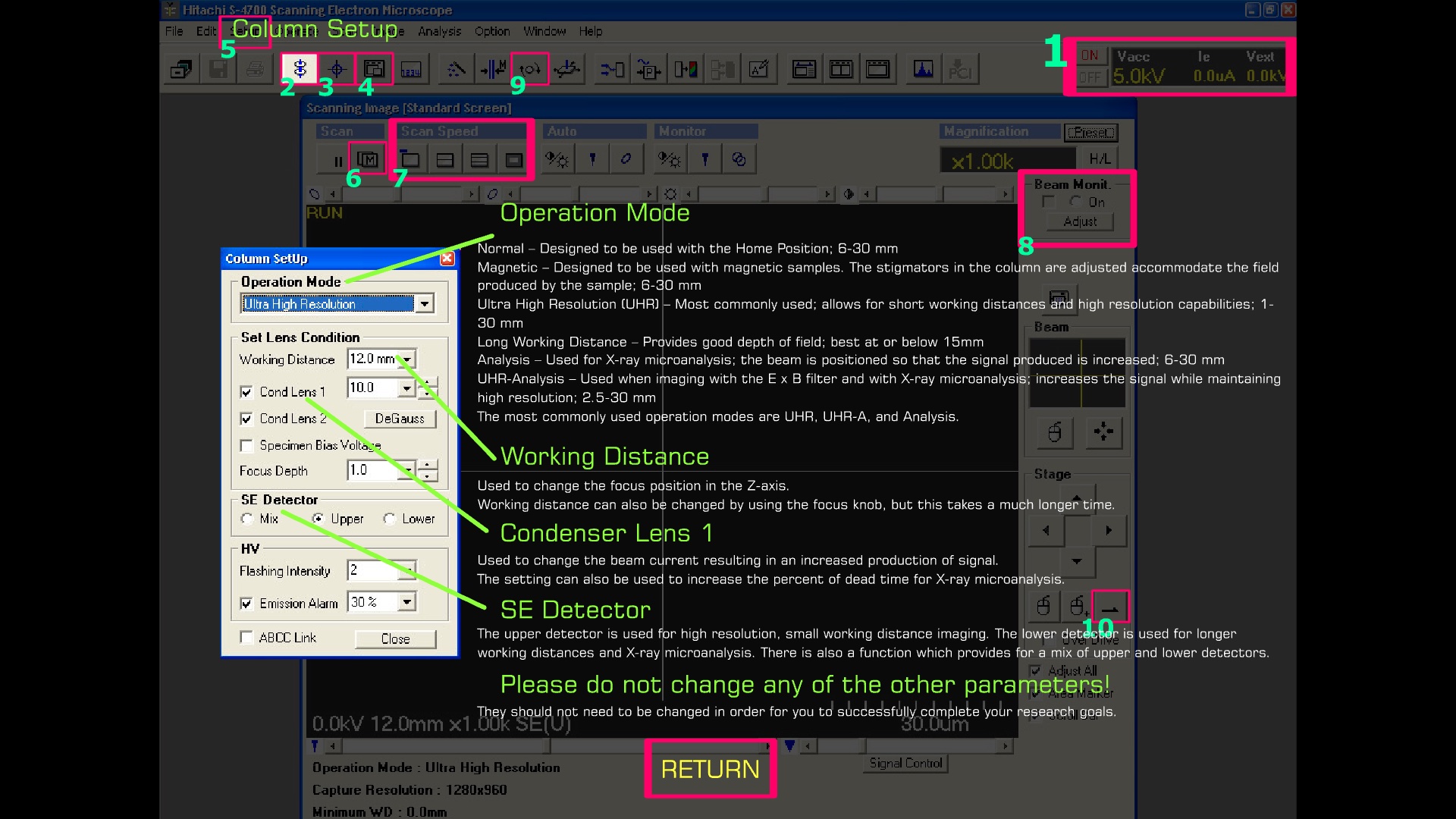
Task: Open the Cond Lens 1 value dropdown
Action: click(x=407, y=388)
